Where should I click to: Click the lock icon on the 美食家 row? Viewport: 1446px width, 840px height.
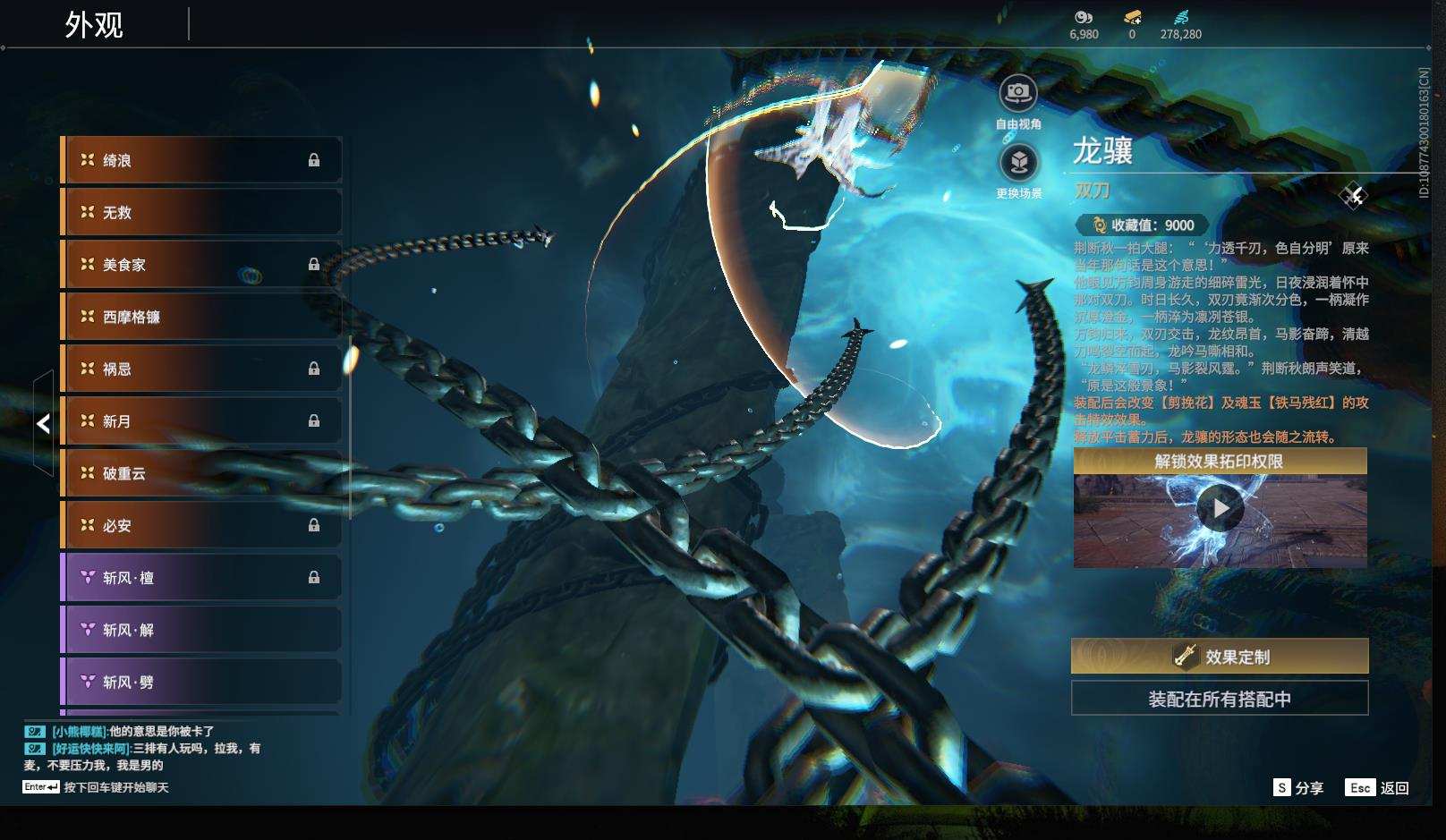coord(314,265)
